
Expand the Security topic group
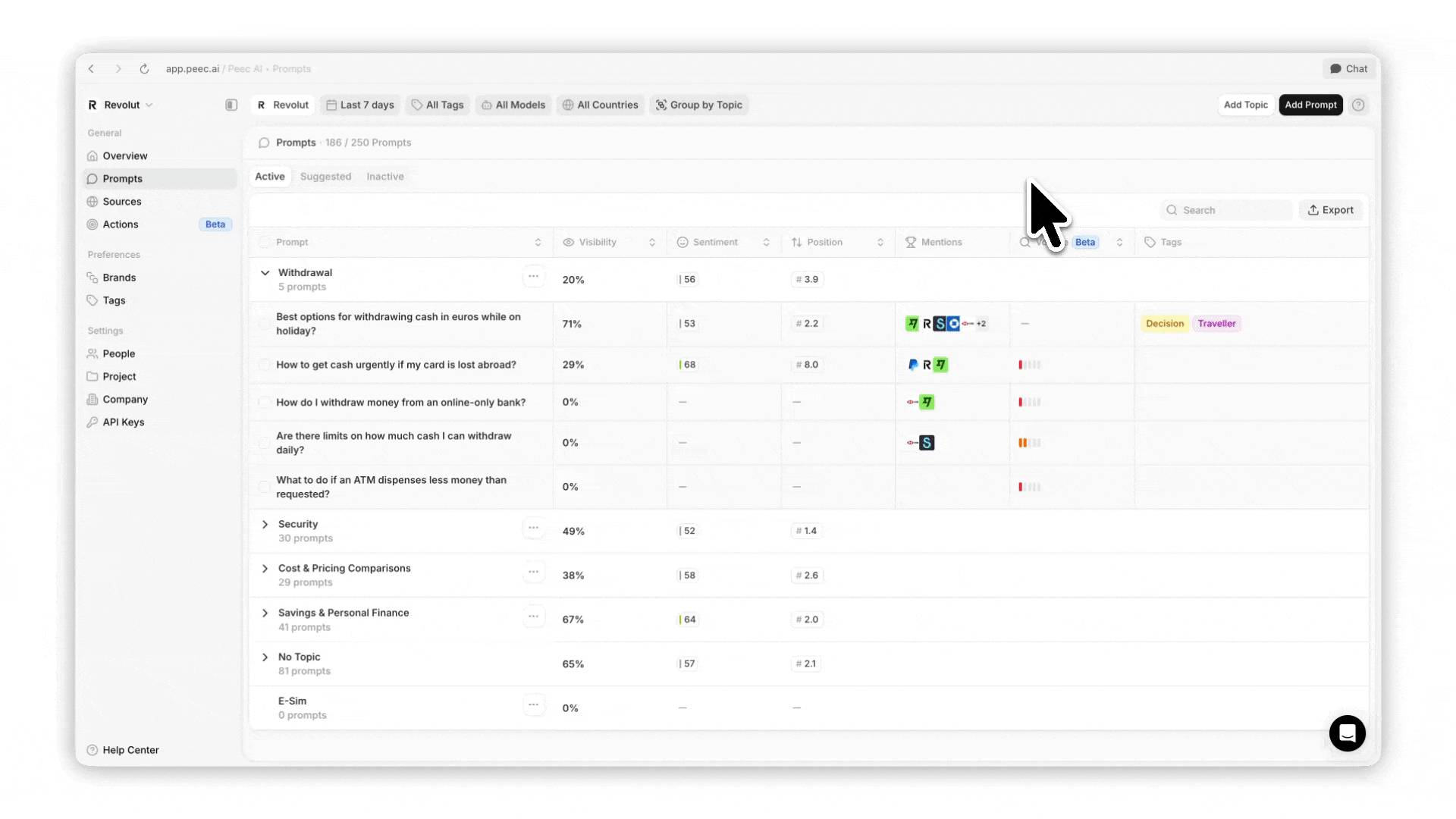pyautogui.click(x=265, y=524)
